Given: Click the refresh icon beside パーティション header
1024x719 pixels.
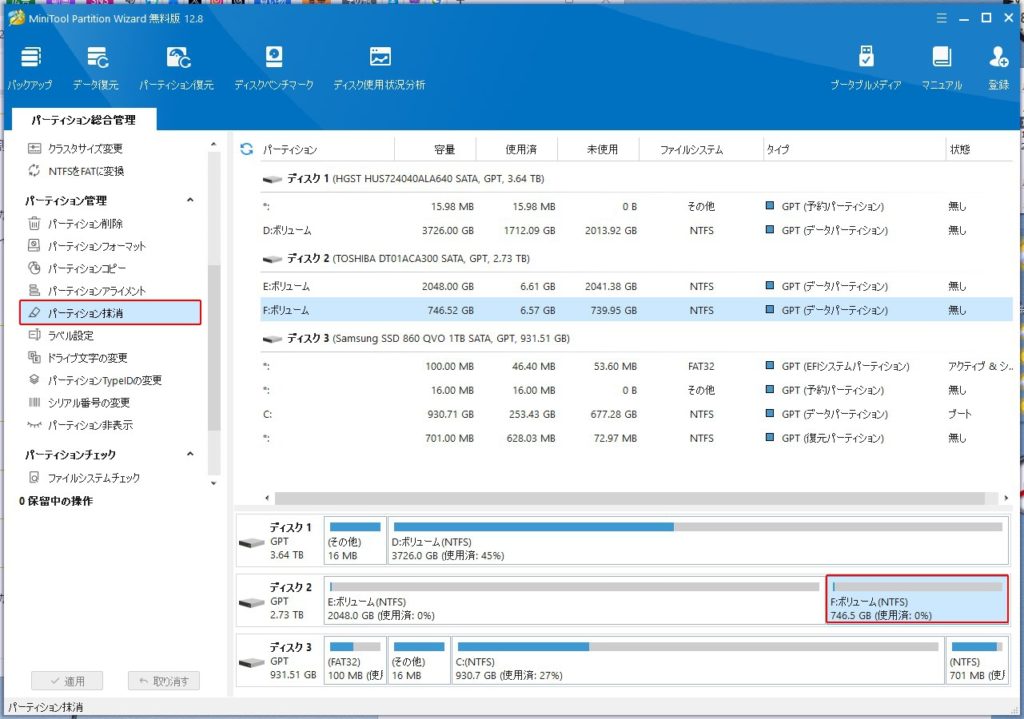Looking at the screenshot, I should tap(247, 150).
